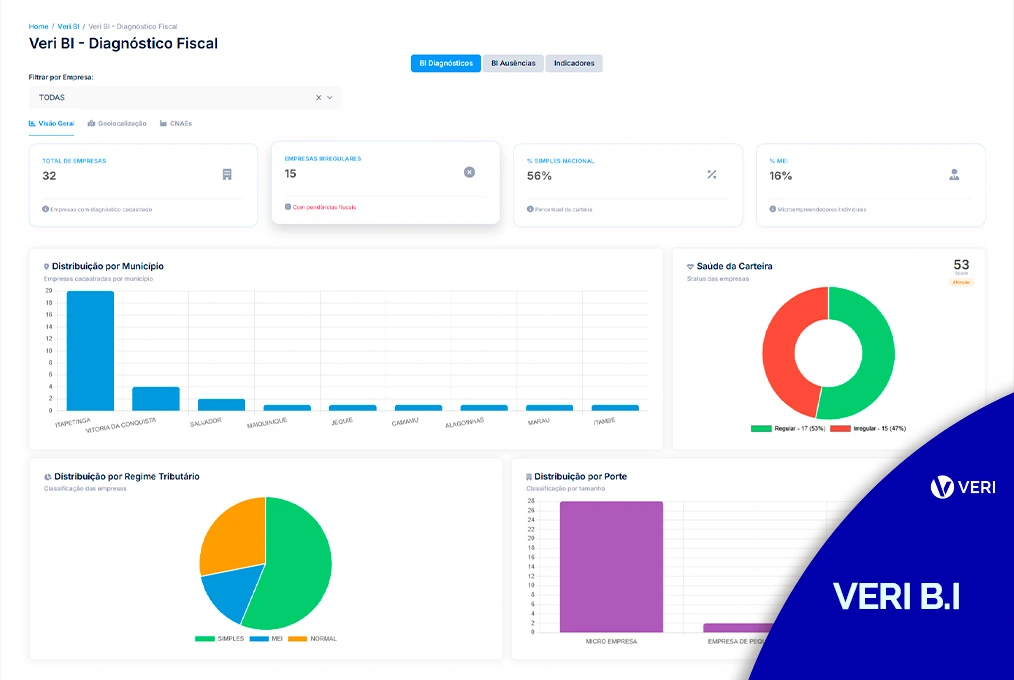Click the Veri logo icon in blue banner
1014x680 pixels.
pos(942,487)
